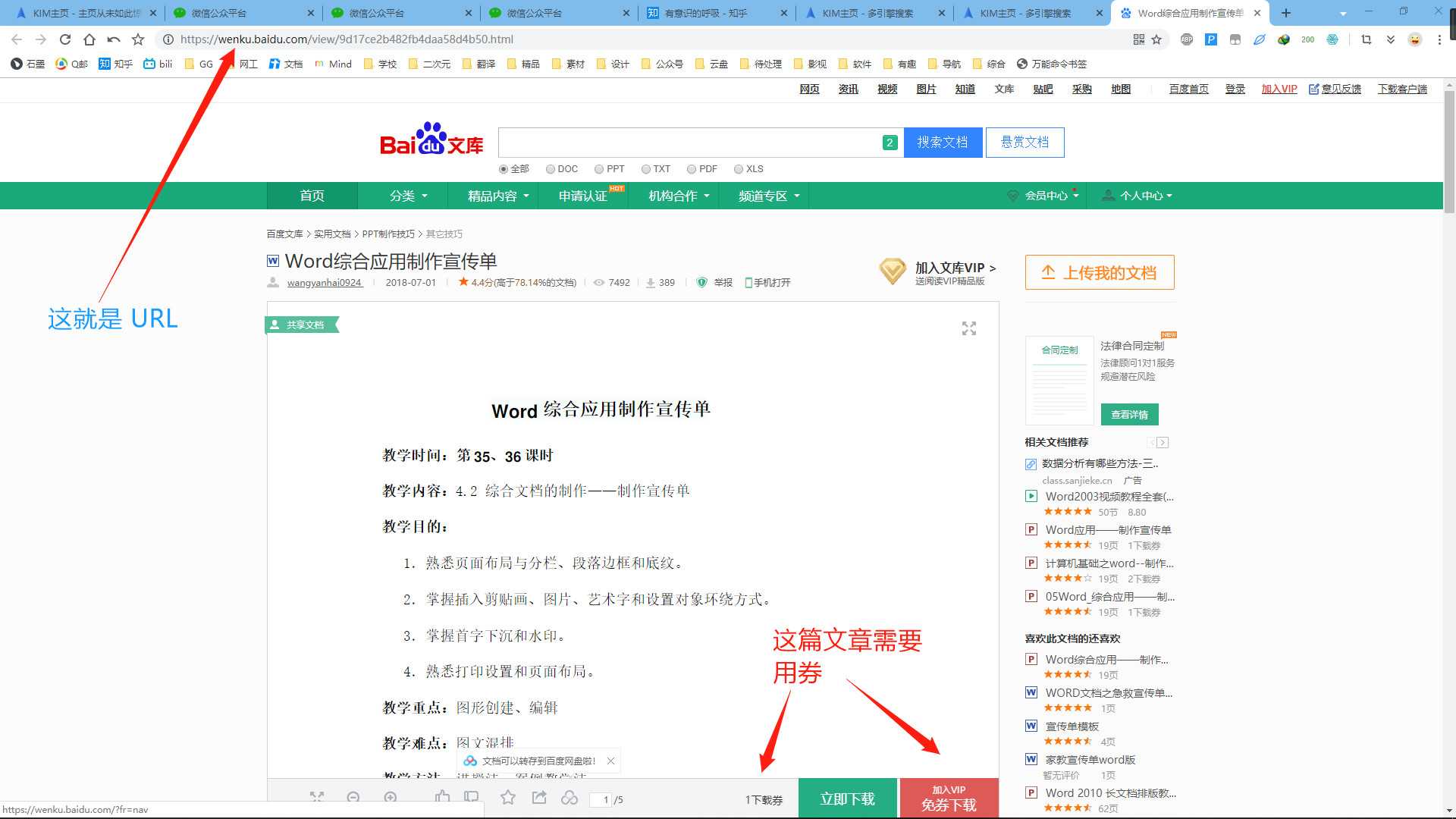
Task: Expand the 分类 dropdown menu
Action: 409,196
